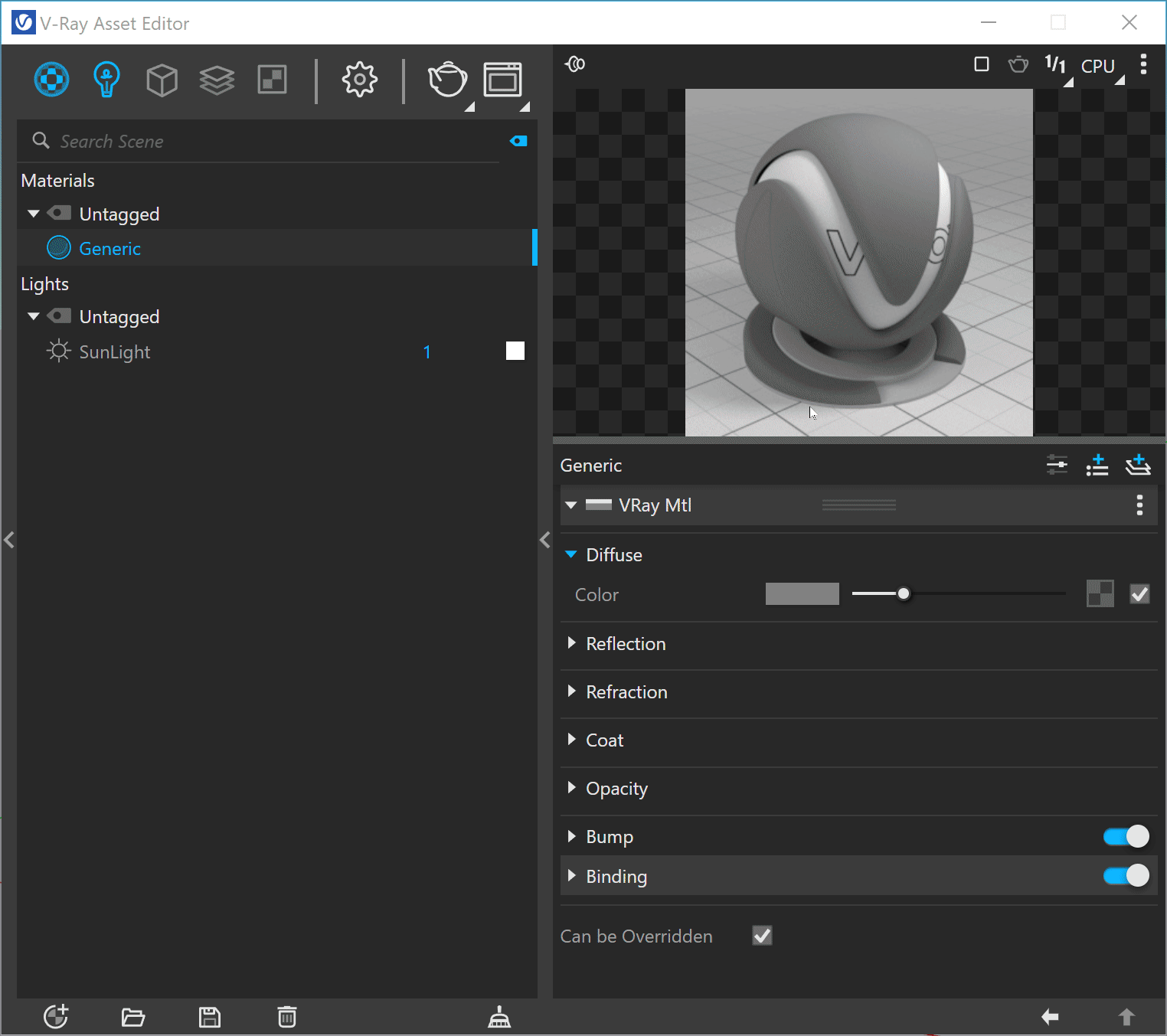This screenshot has height=1036, width=1167.
Task: Open preview options three-dot menu
Action: click(x=1143, y=64)
